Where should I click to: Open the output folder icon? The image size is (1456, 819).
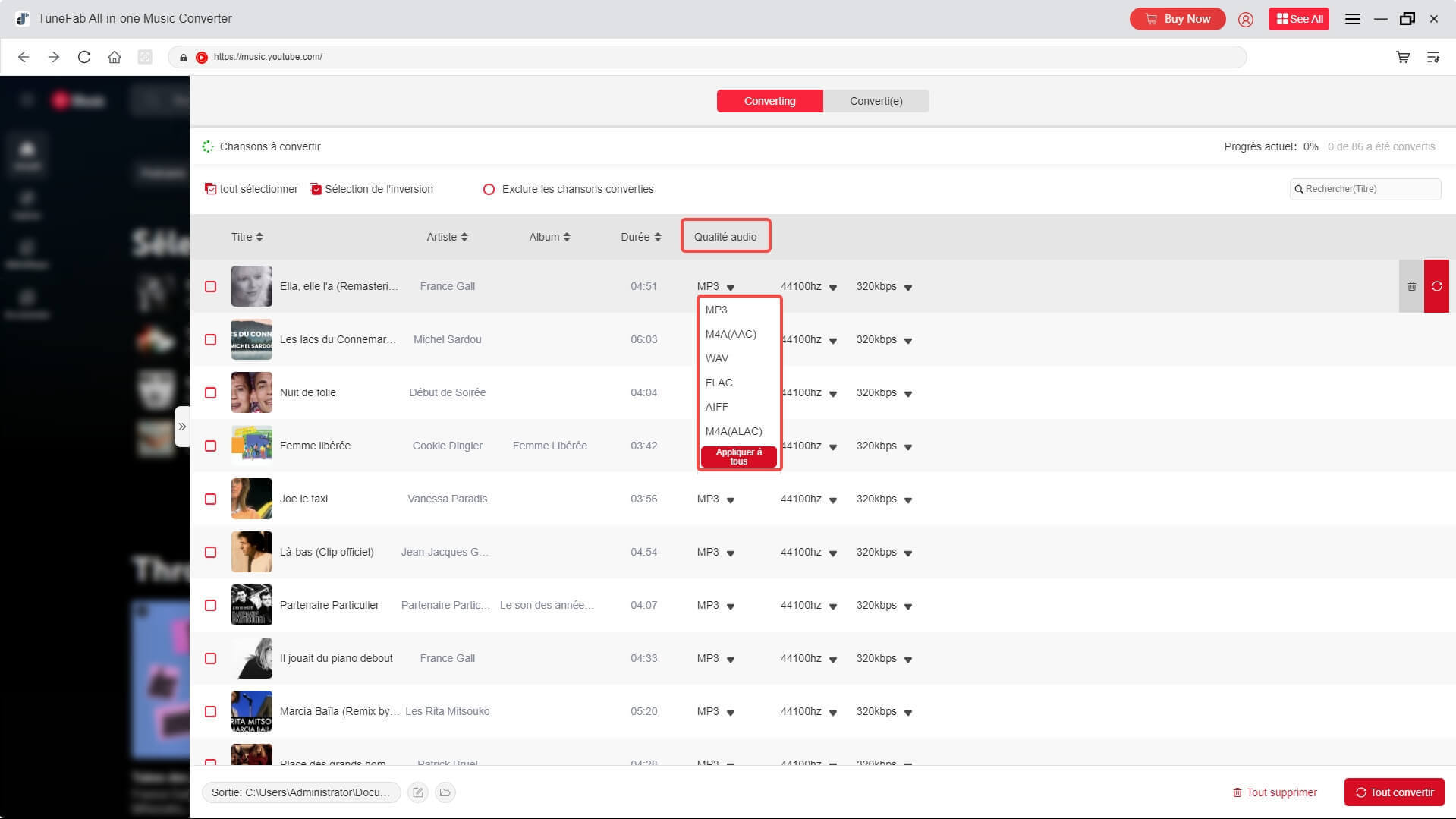tap(445, 792)
